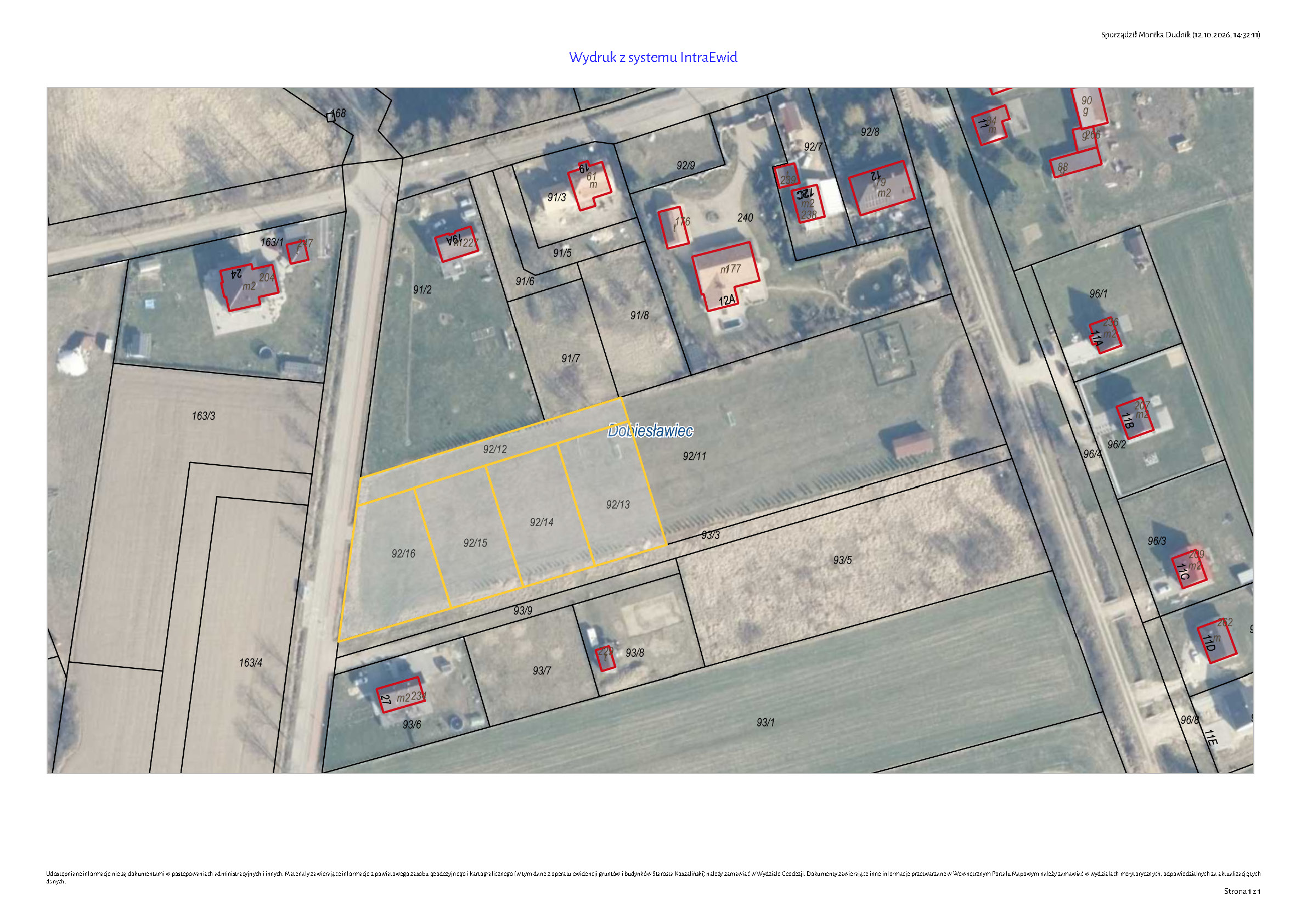The height and width of the screenshot is (924, 1307).
Task: Click the access-strip parcel 92/12 label
Action: [x=495, y=449]
